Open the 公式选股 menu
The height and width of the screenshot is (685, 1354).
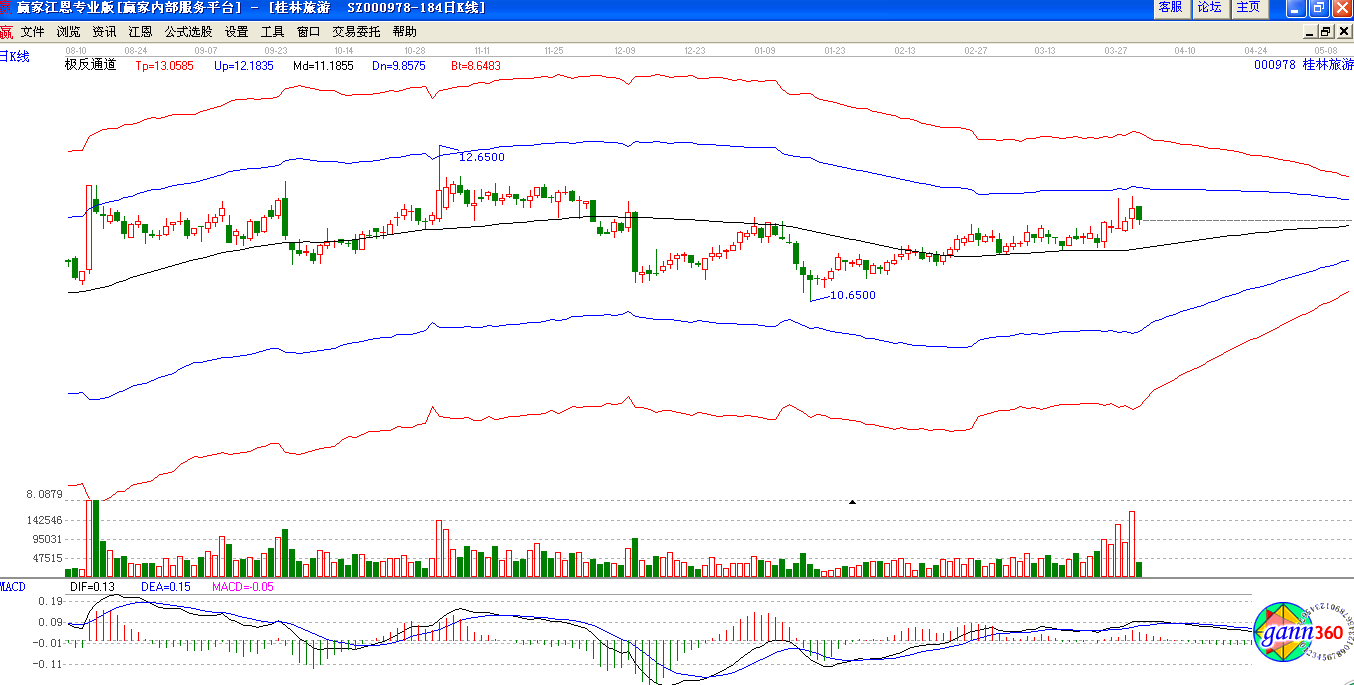pos(189,32)
